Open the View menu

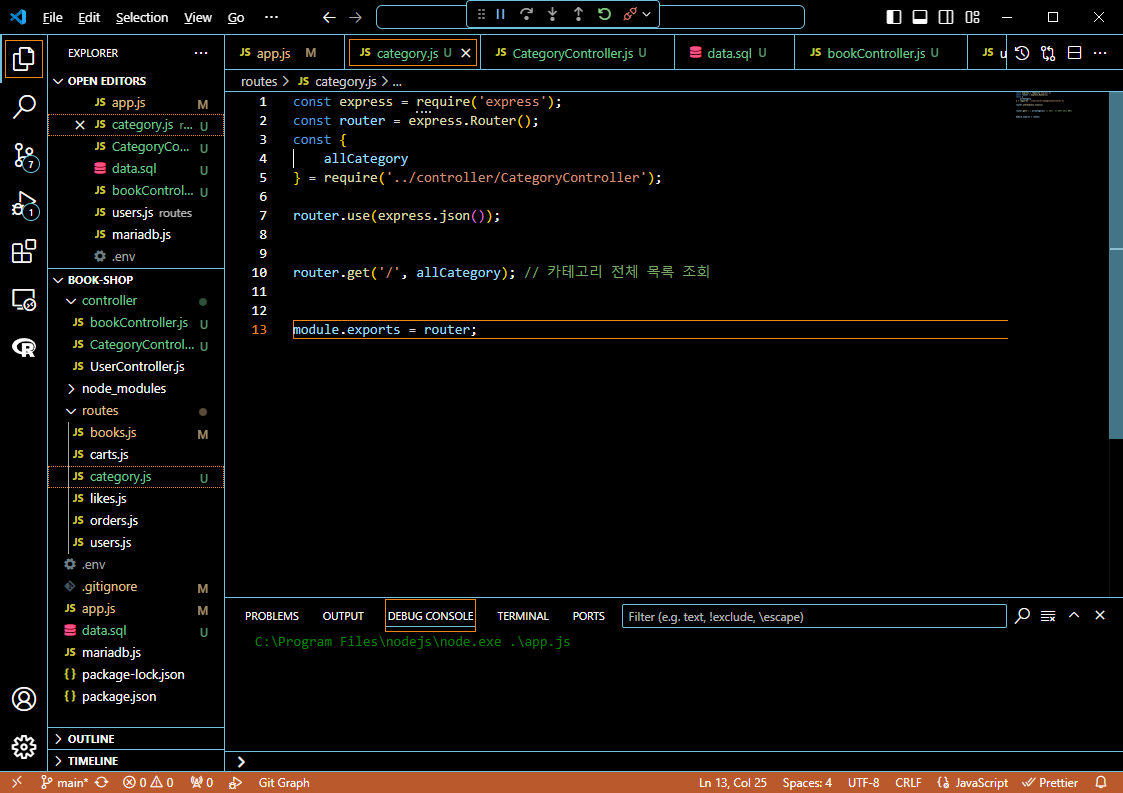tap(198, 17)
